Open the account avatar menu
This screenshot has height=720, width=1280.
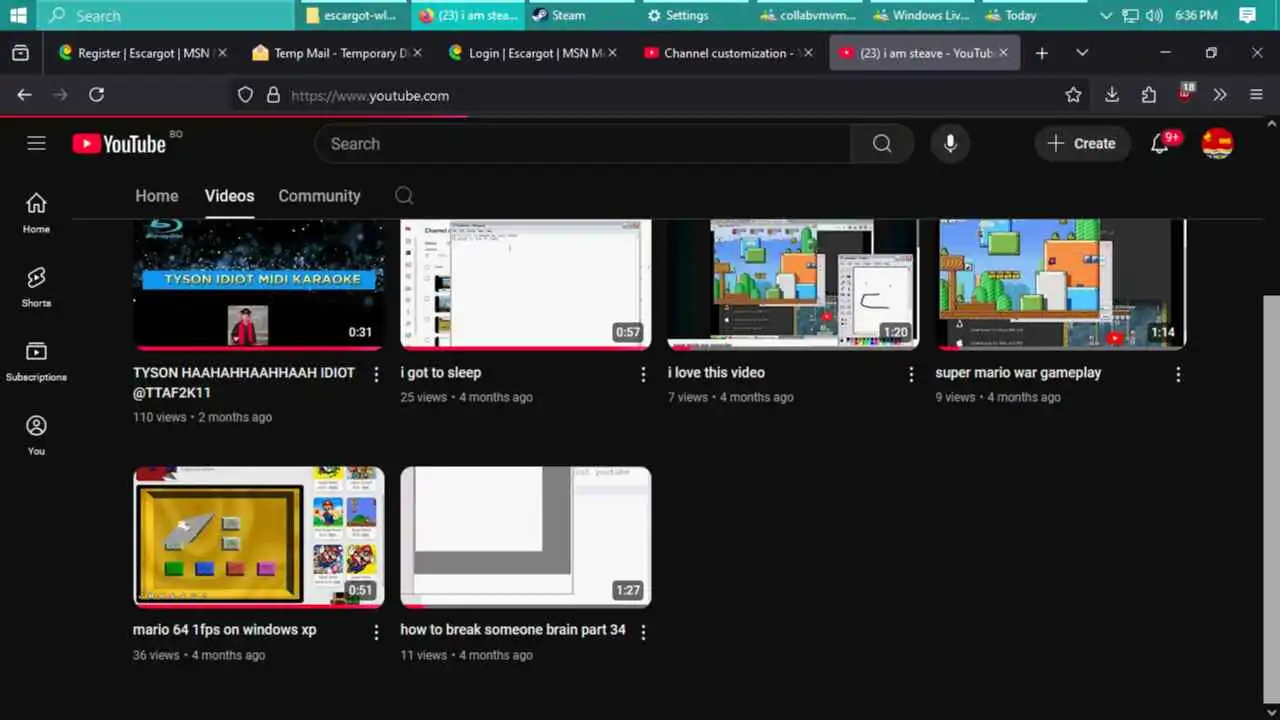pyautogui.click(x=1217, y=144)
